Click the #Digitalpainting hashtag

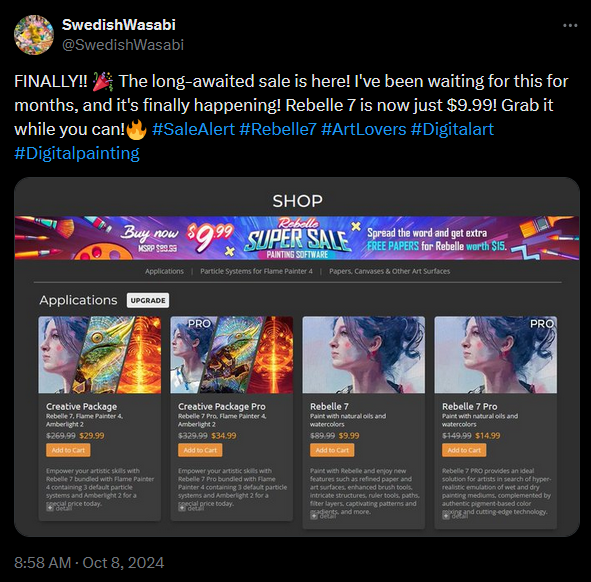77,153
